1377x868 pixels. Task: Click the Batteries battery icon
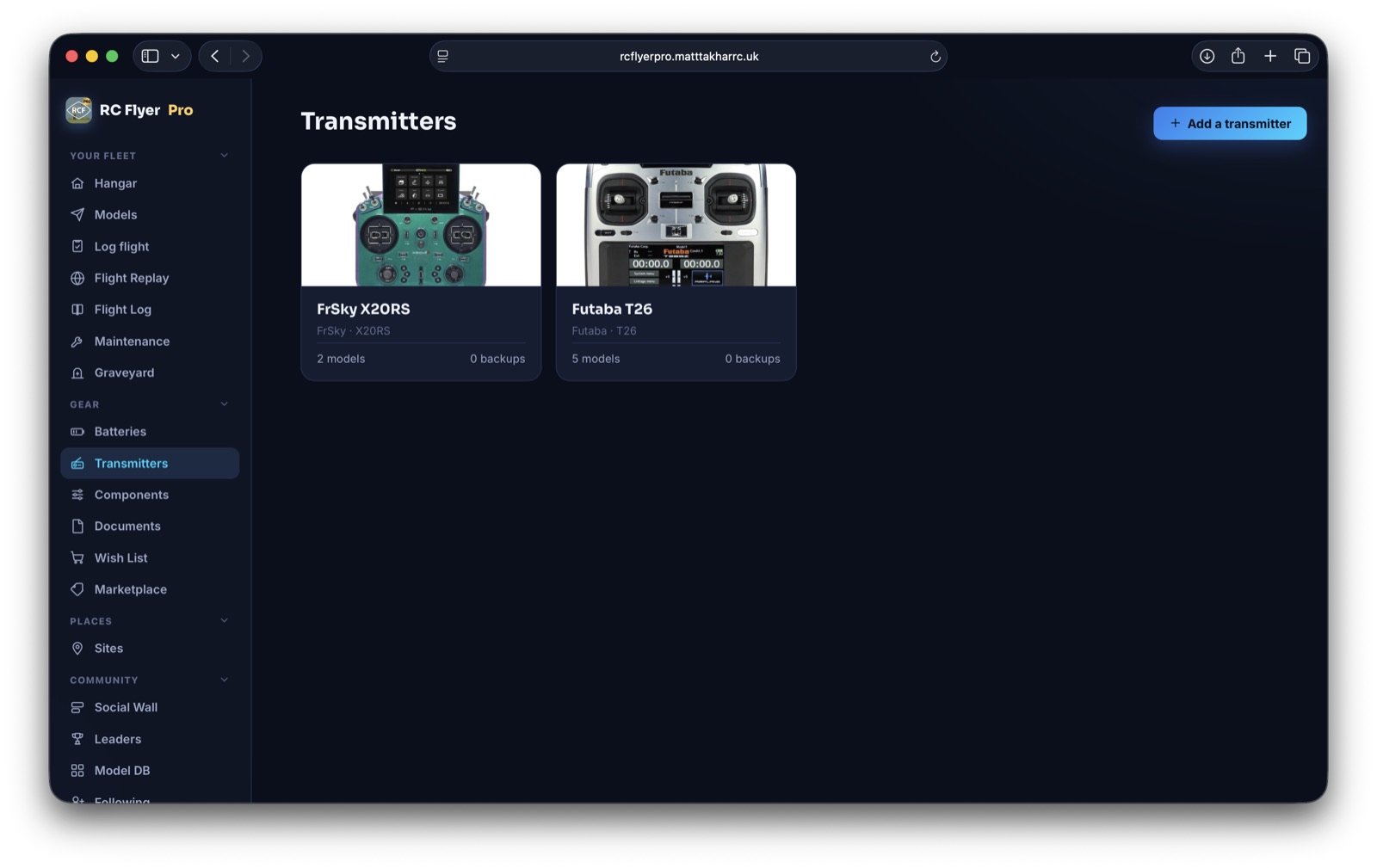(77, 432)
